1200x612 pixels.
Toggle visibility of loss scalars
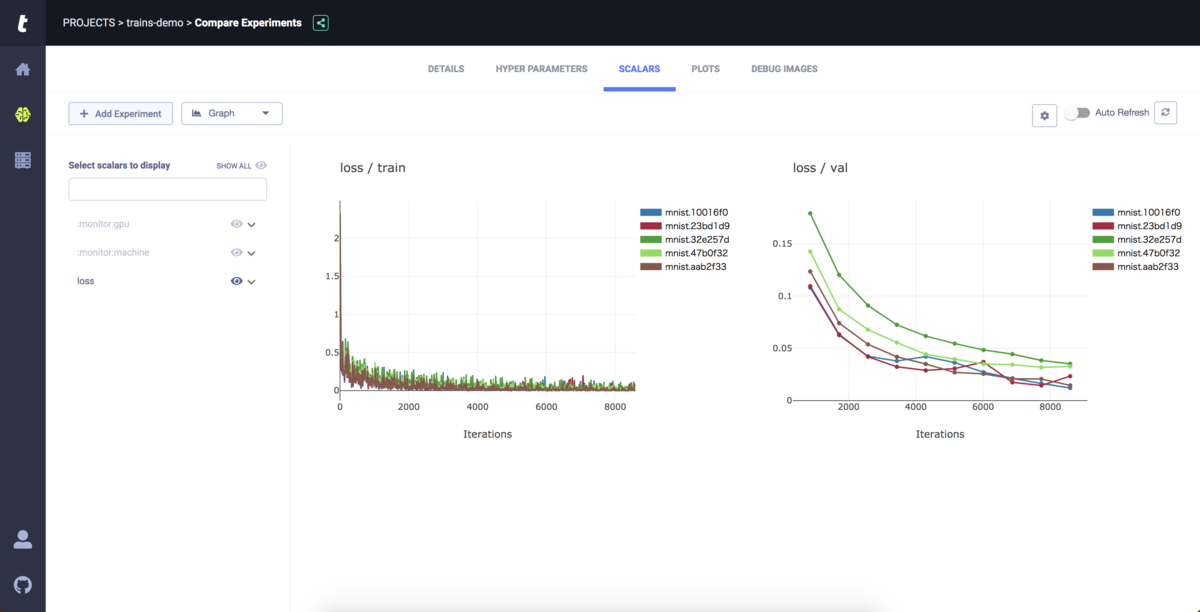click(237, 281)
